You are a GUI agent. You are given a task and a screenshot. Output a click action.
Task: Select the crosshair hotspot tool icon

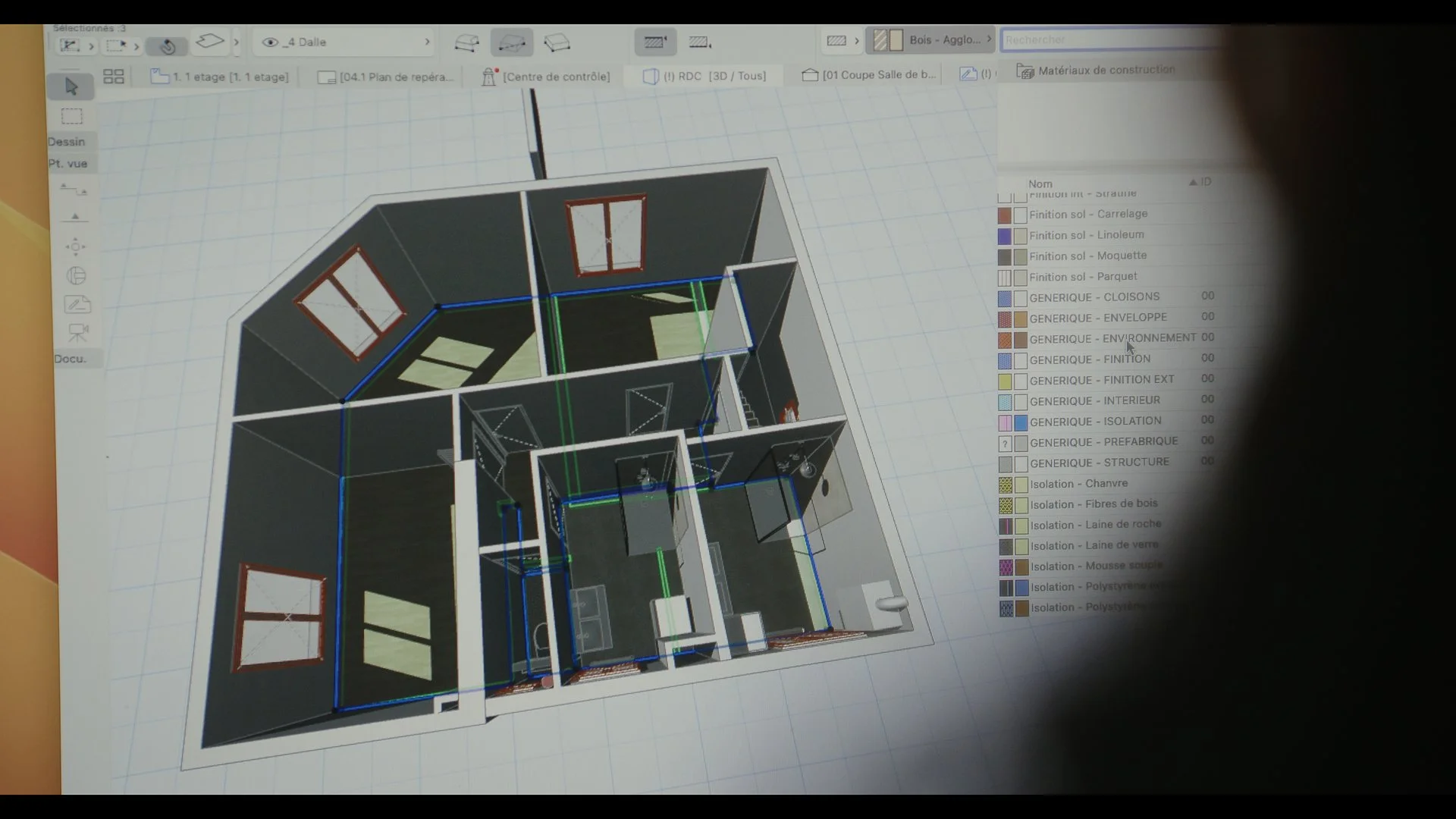tap(75, 246)
